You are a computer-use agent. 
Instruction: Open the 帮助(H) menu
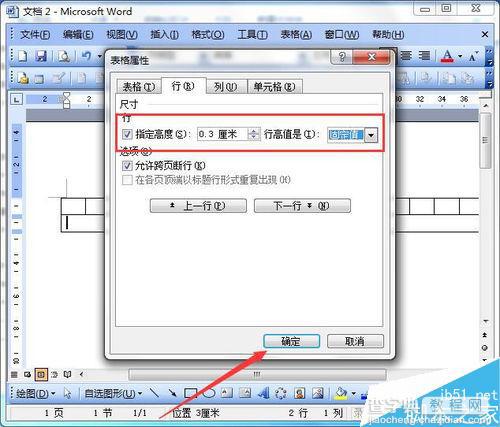[x=388, y=34]
